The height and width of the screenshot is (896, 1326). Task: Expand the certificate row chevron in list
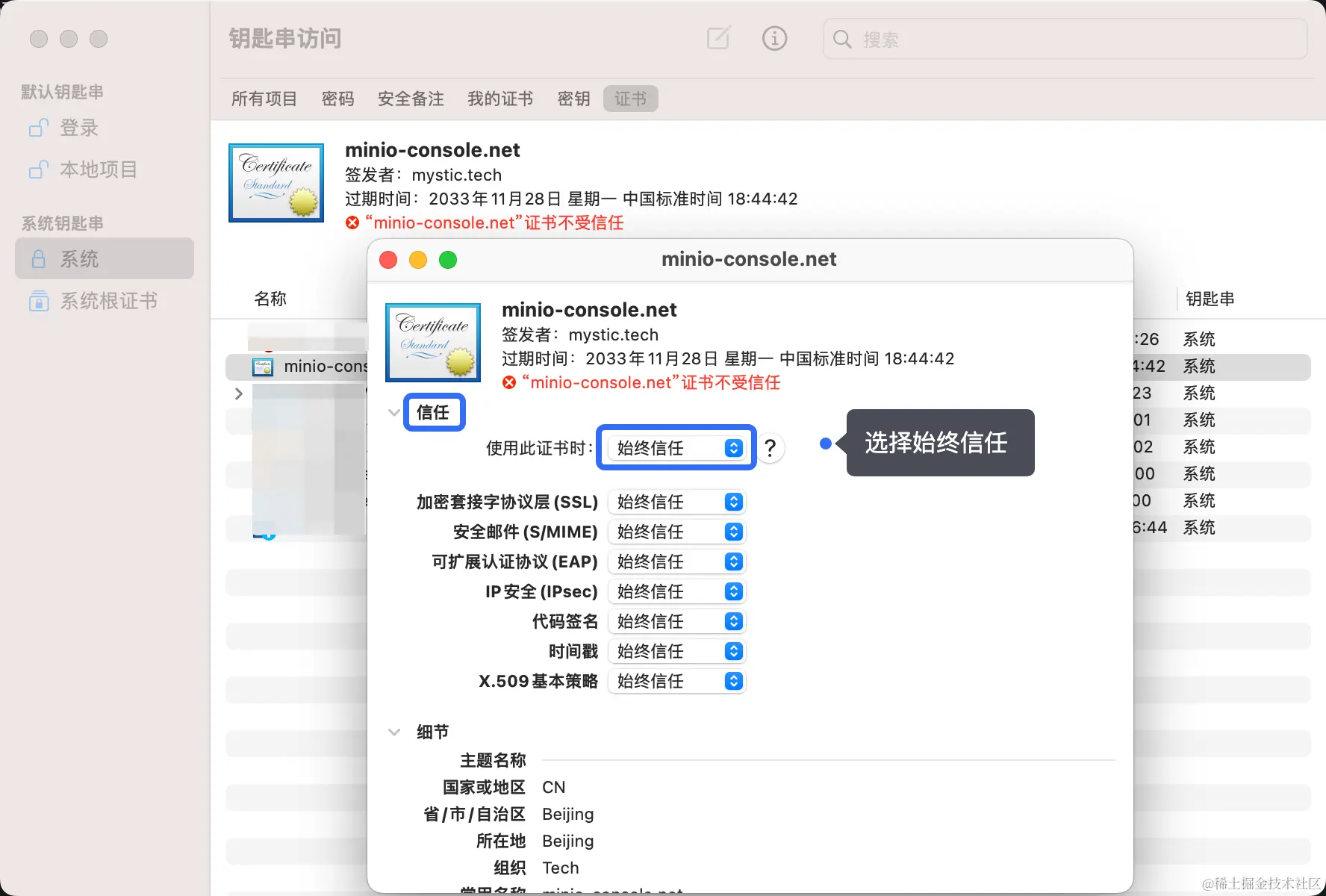pos(239,393)
